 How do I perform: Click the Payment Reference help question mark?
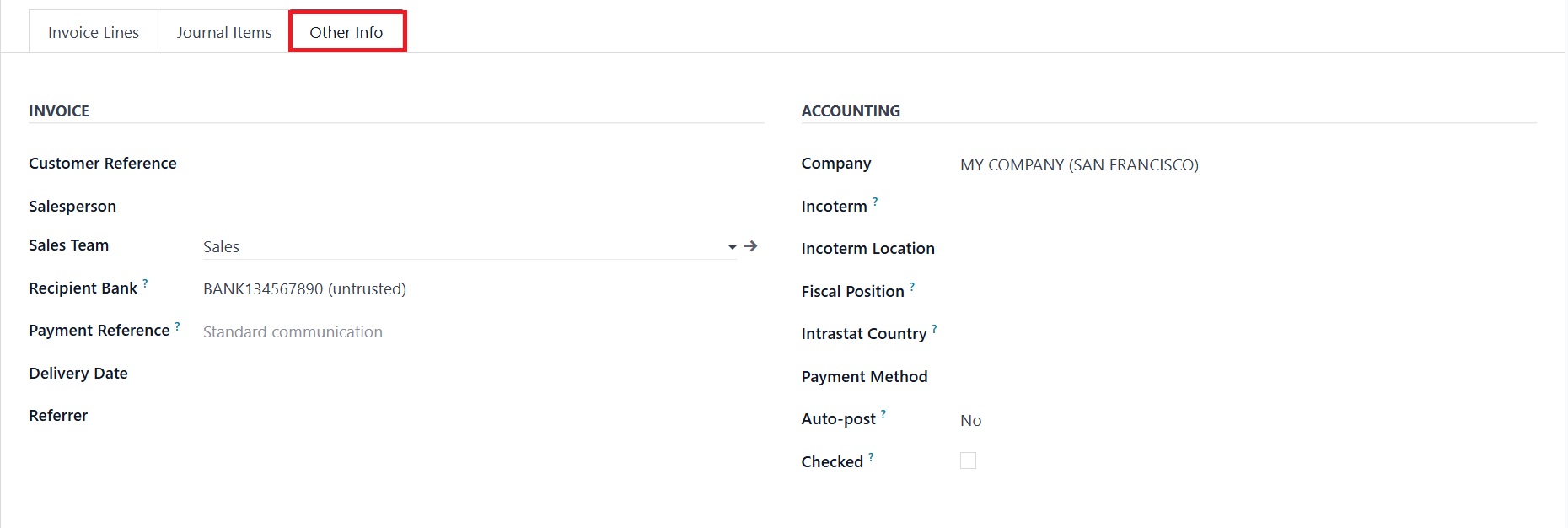tap(177, 326)
